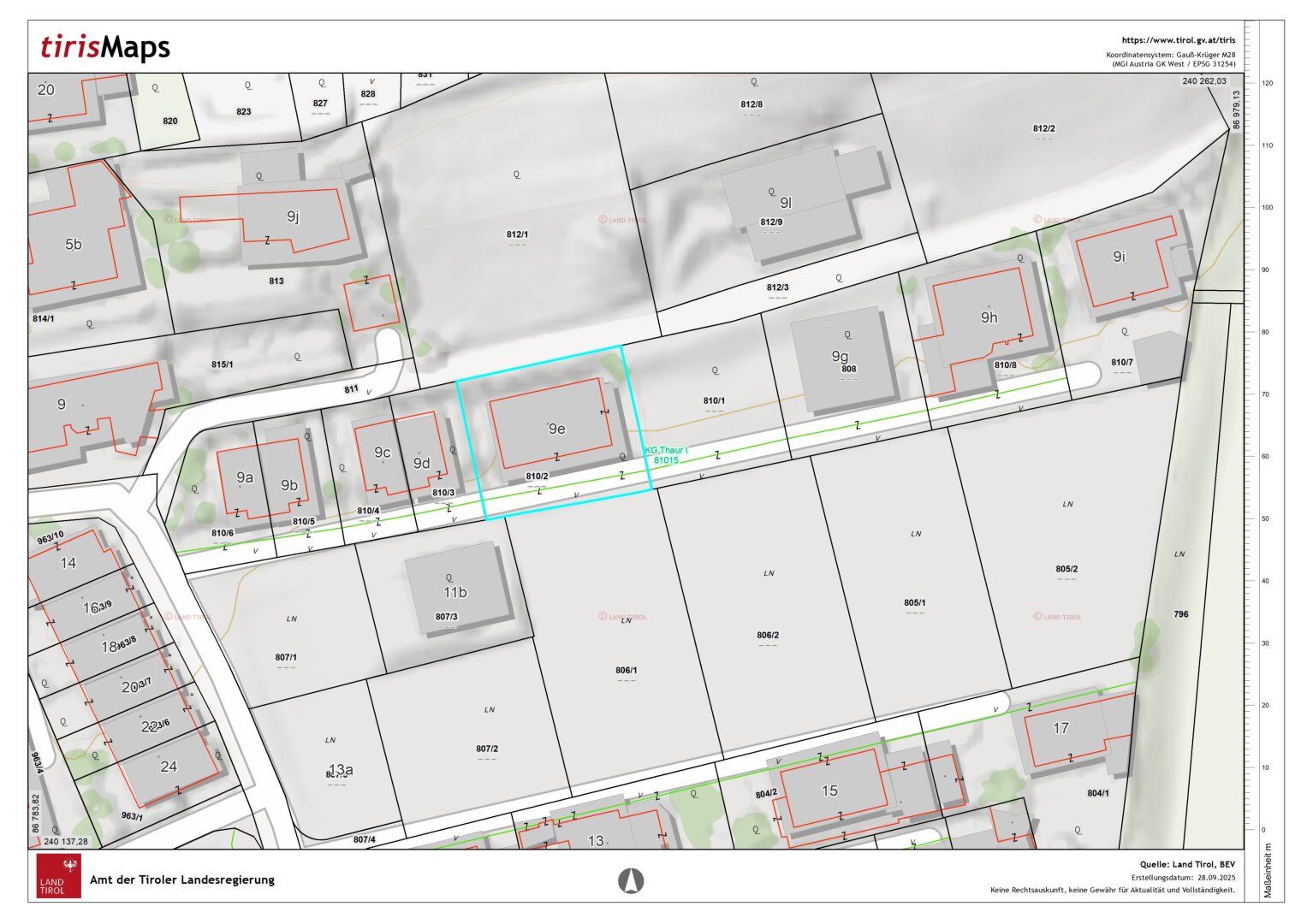The height and width of the screenshot is (924, 1307).
Task: Open the tirol.gv.at/tiris URL
Action: (1178, 40)
